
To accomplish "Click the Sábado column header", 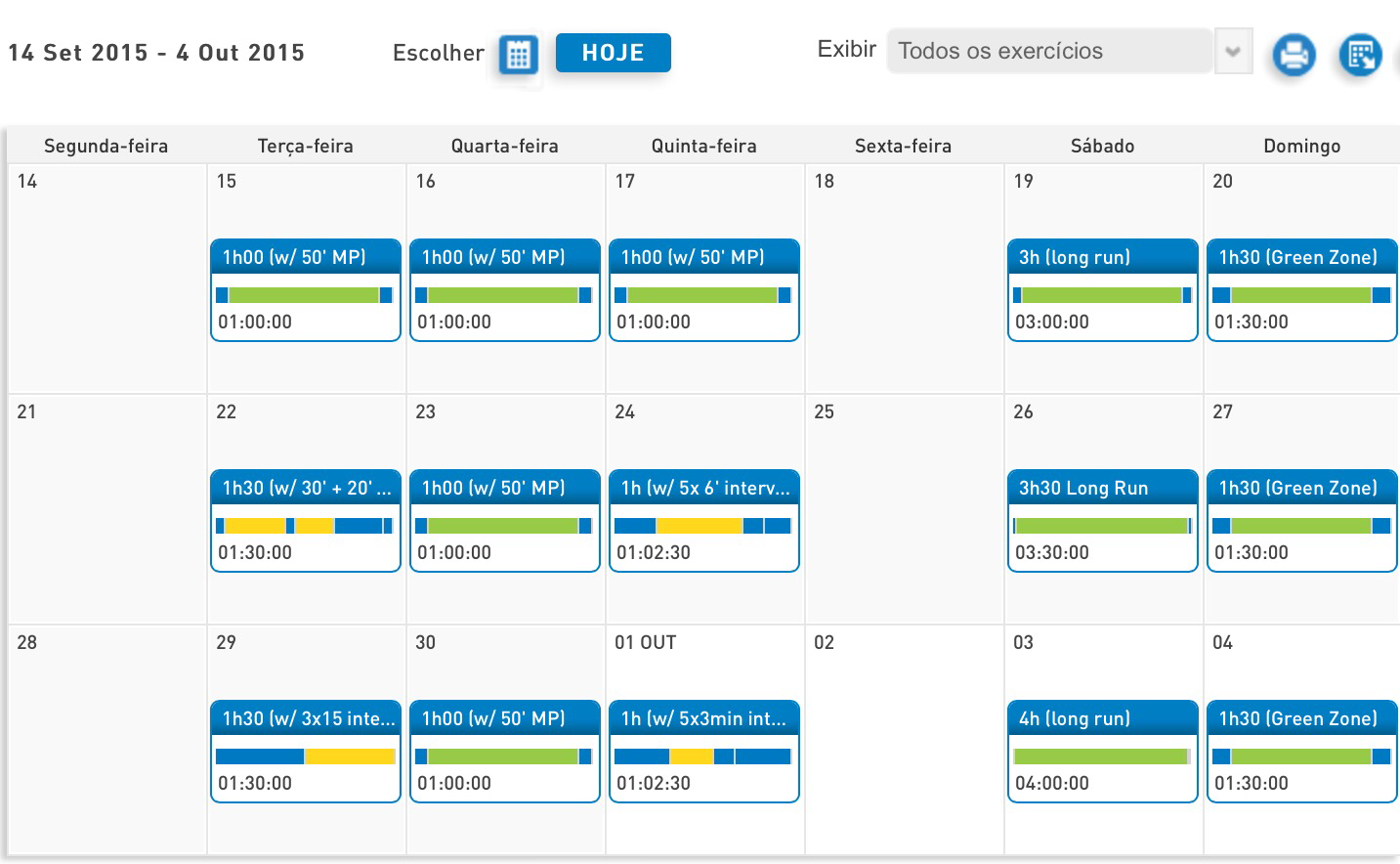I will pyautogui.click(x=1102, y=146).
